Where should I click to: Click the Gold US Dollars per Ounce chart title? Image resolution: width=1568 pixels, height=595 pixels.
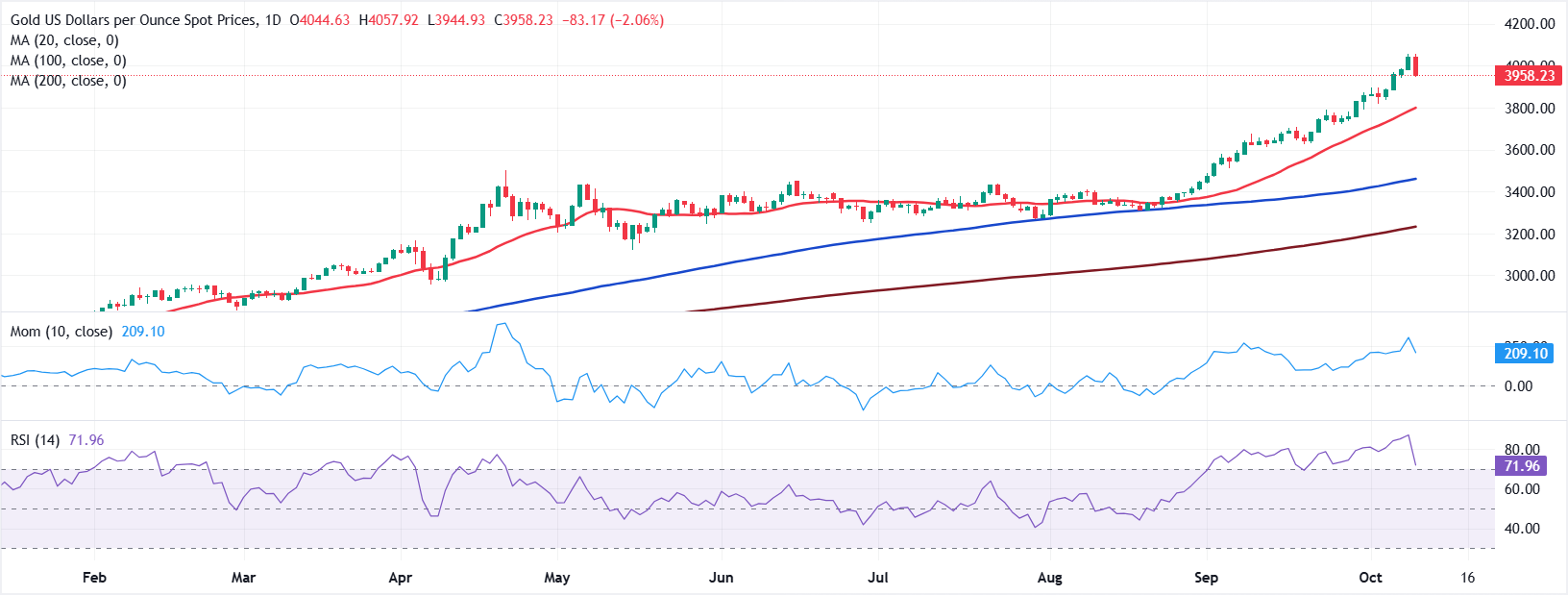(x=135, y=20)
